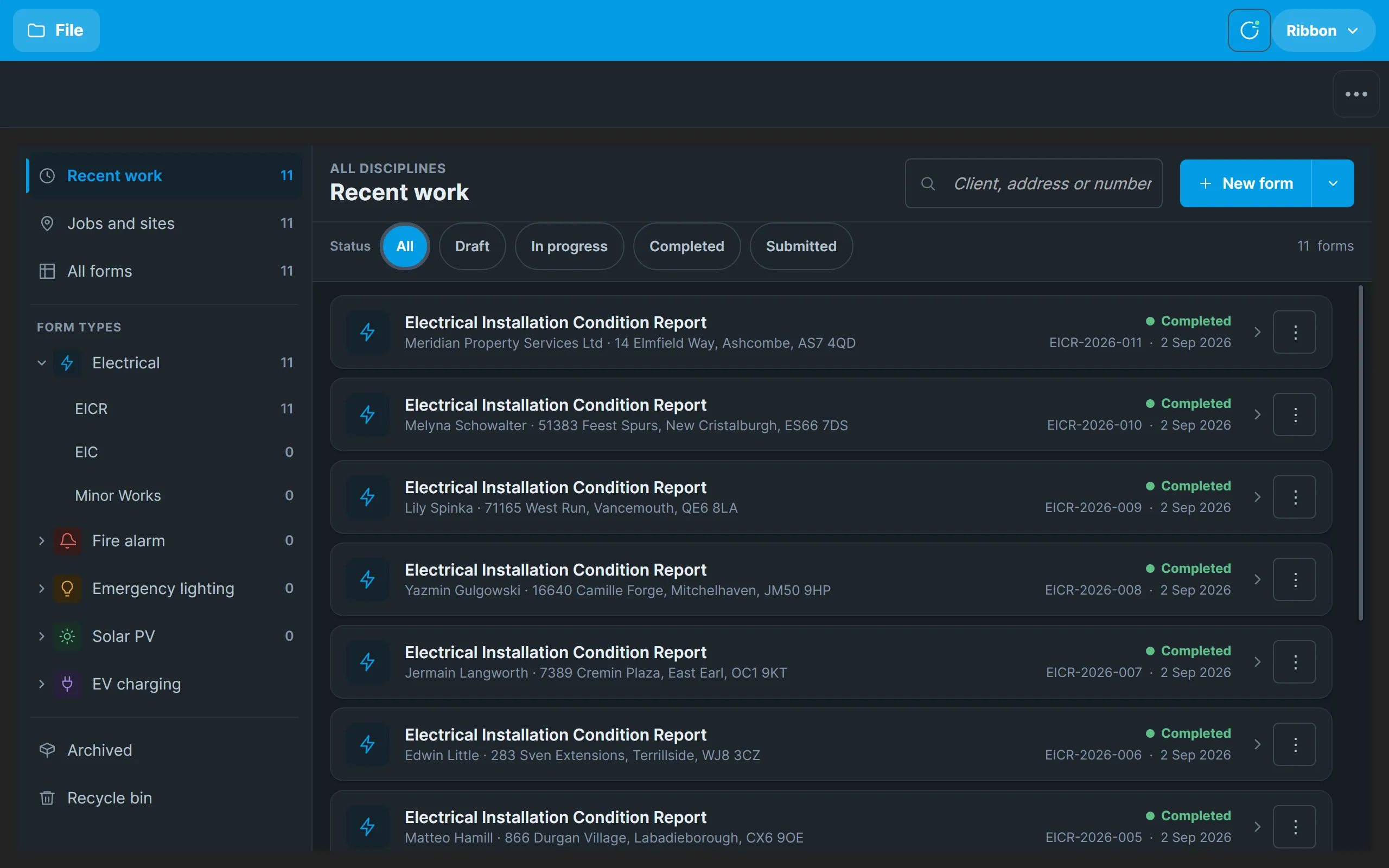Collapse the Electrical form type group
Screen dimensions: 1389x868
coord(41,363)
